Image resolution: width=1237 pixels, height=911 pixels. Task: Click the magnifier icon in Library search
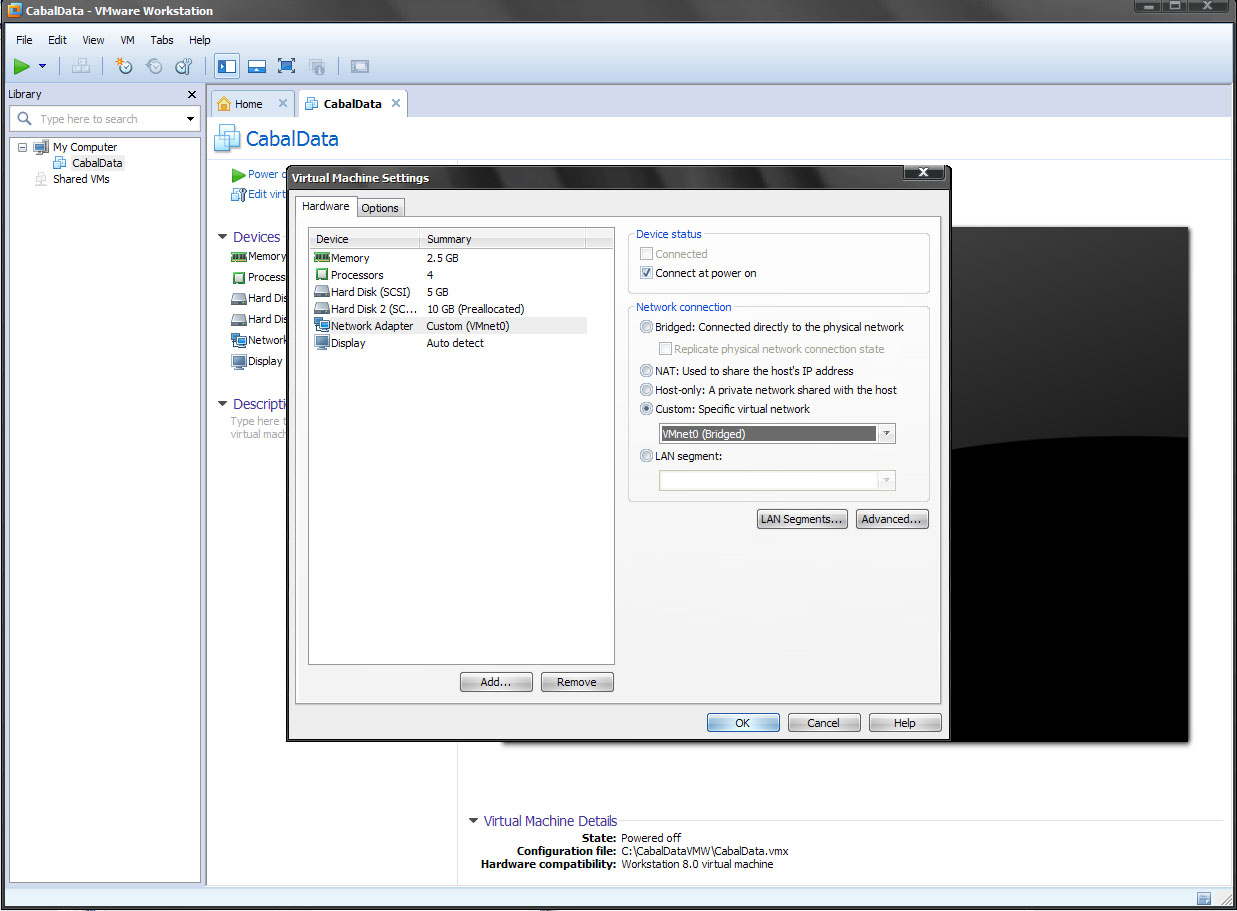point(25,118)
